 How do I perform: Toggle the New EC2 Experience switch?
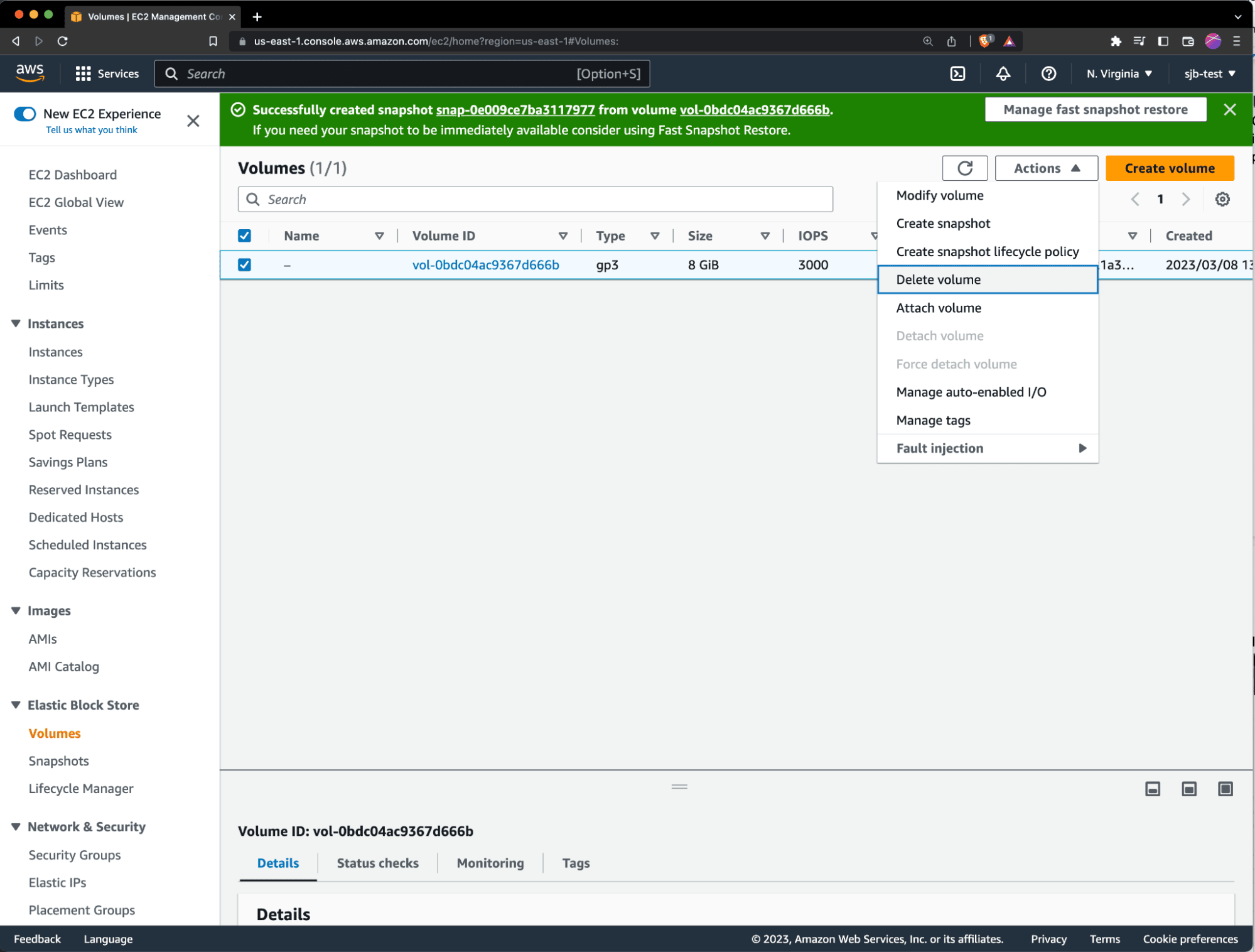pyautogui.click(x=25, y=114)
